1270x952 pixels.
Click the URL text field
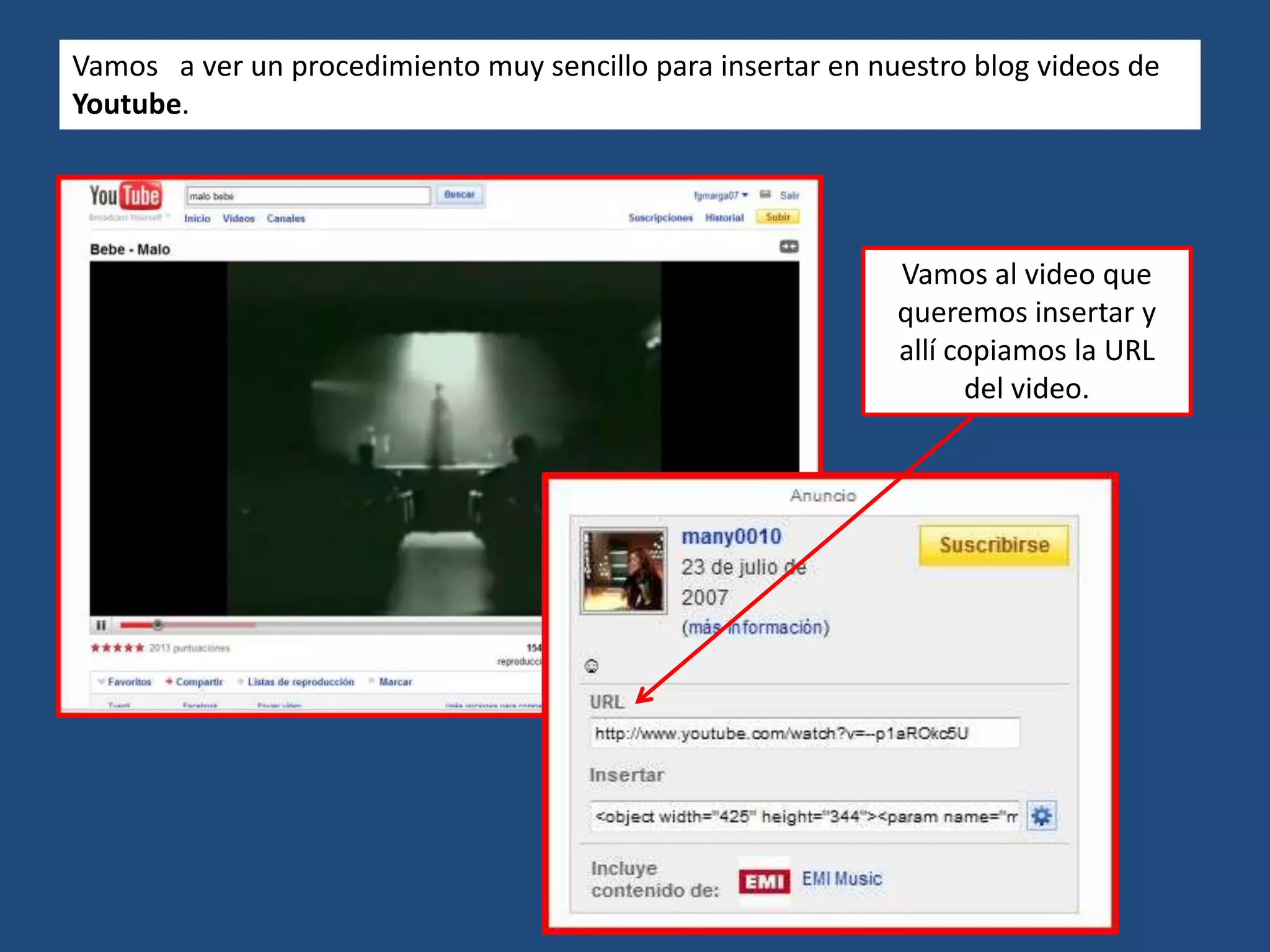804,734
